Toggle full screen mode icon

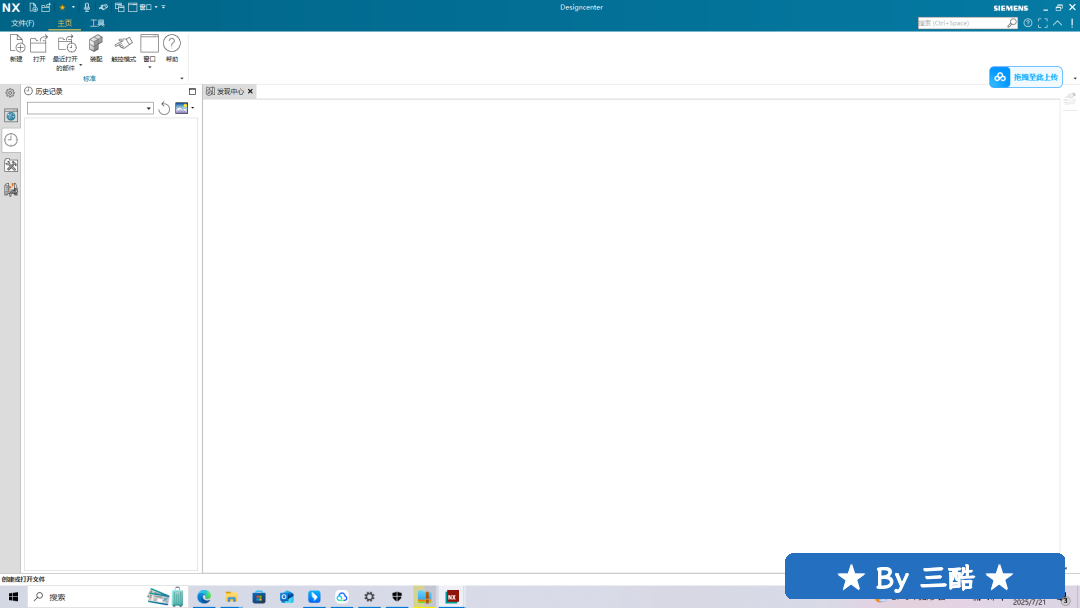[1043, 23]
